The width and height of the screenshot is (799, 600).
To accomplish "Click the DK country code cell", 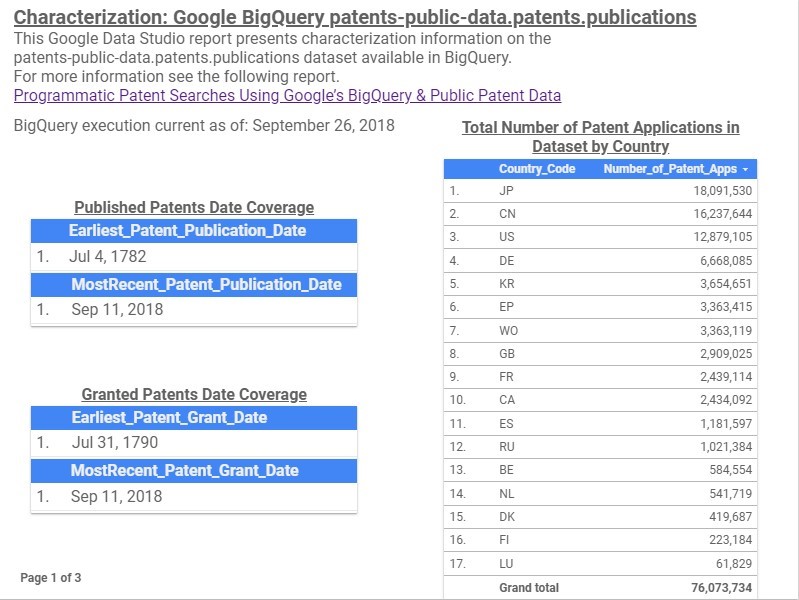I will (507, 516).
